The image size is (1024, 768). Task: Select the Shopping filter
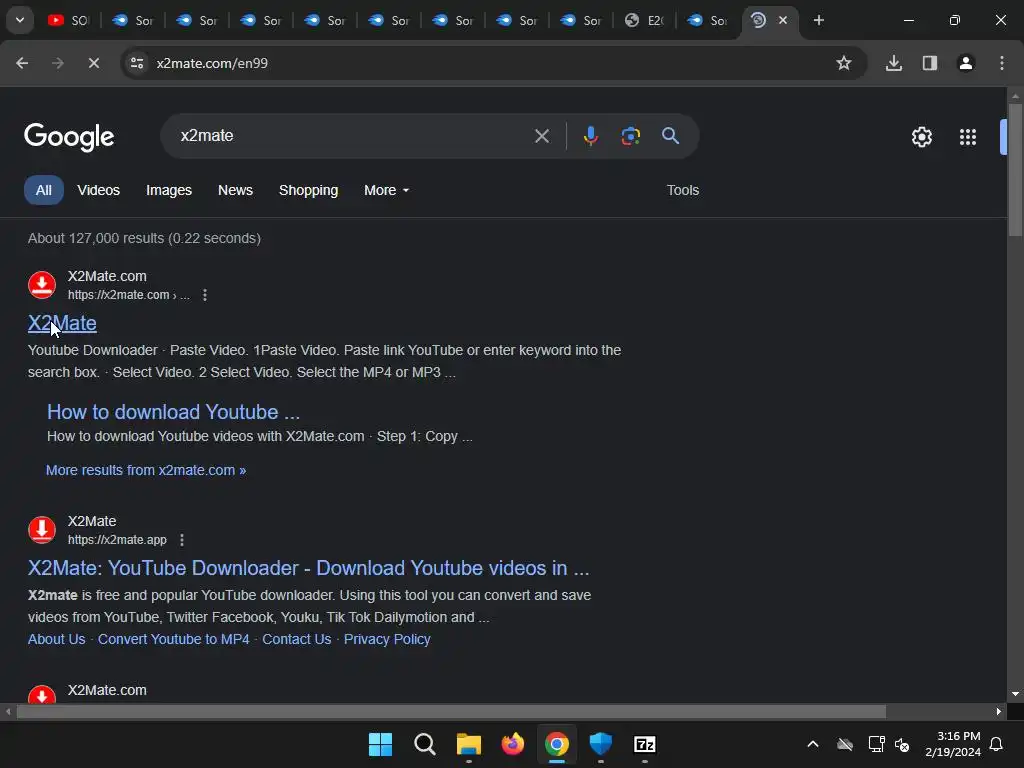(308, 191)
